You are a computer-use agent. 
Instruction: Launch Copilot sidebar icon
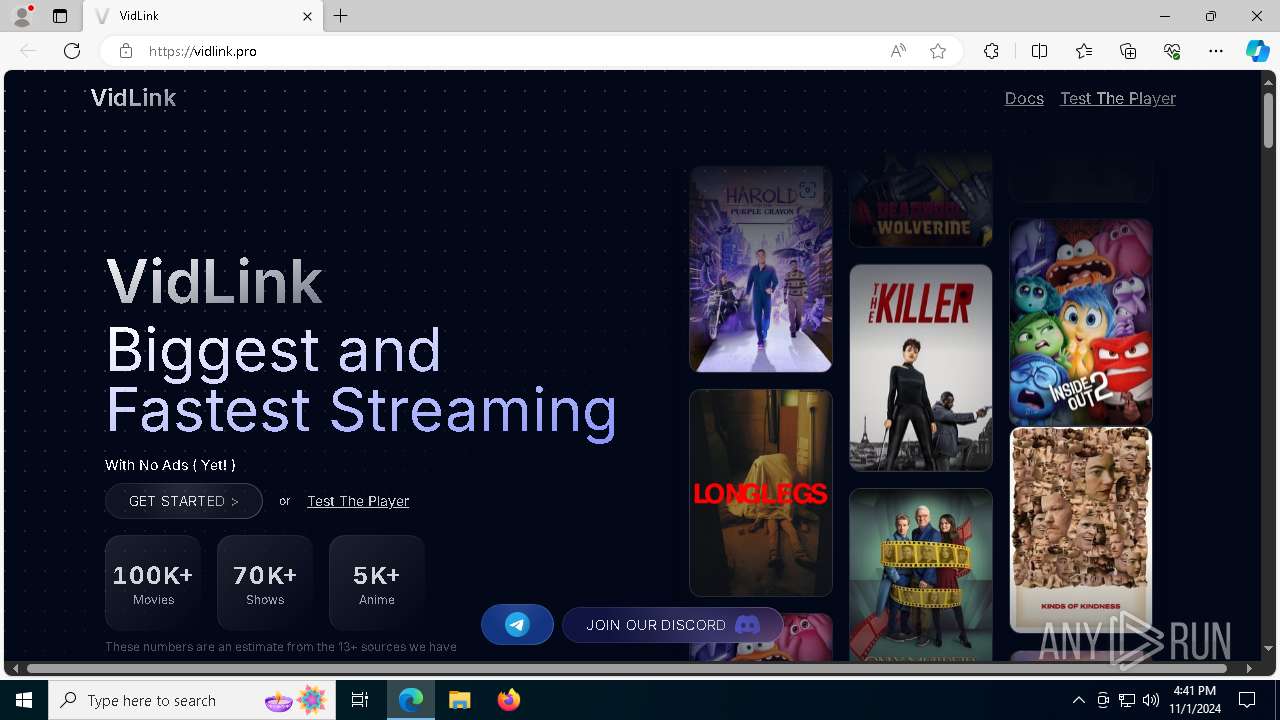click(x=1257, y=51)
